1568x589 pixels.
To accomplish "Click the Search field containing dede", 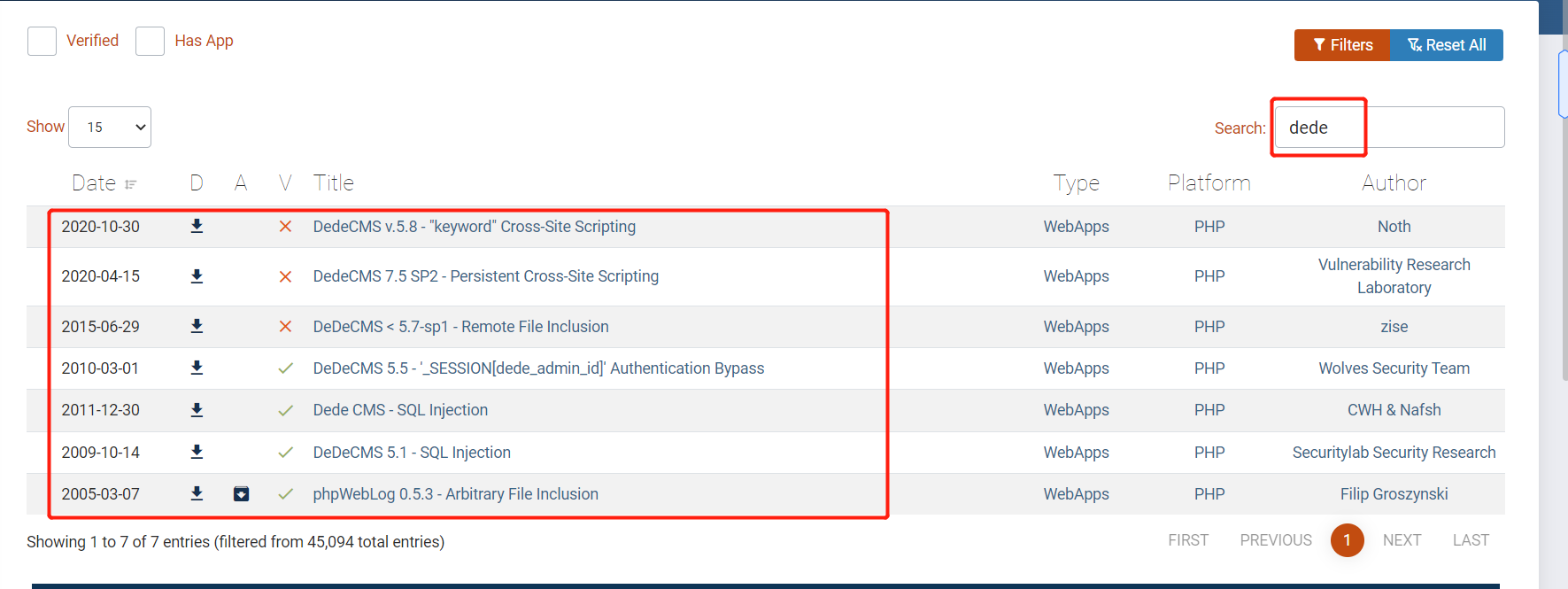I will [x=1389, y=128].
